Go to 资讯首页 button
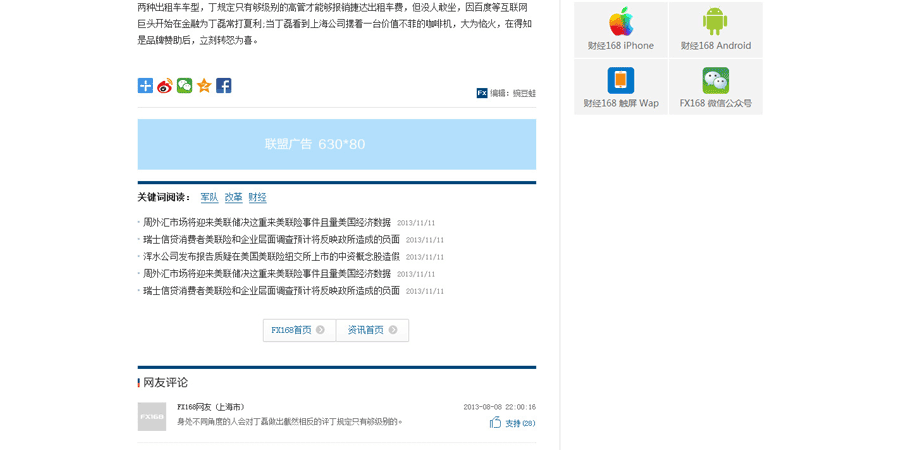This screenshot has width=900, height=450. point(372,330)
